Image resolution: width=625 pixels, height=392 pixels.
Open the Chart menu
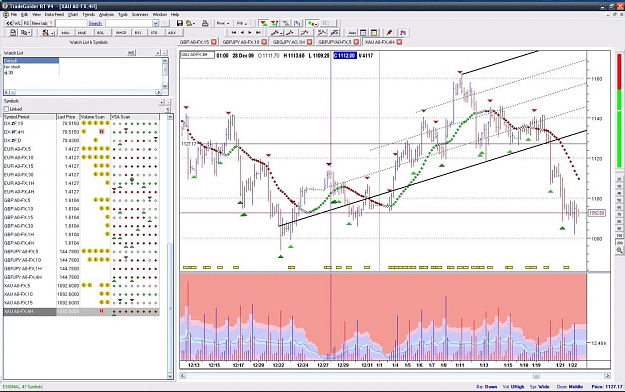coord(73,14)
